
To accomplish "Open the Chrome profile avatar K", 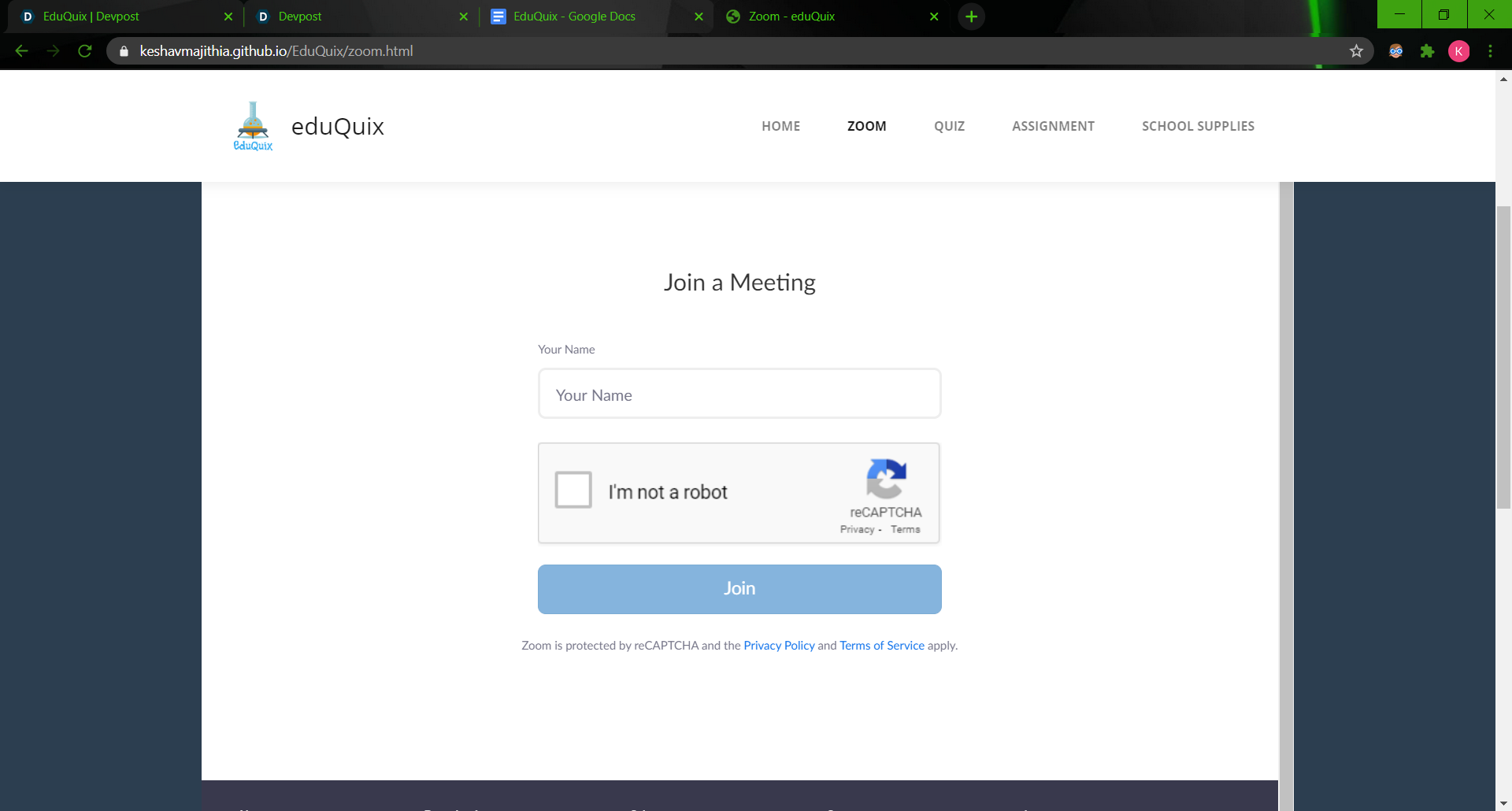I will [x=1458, y=51].
